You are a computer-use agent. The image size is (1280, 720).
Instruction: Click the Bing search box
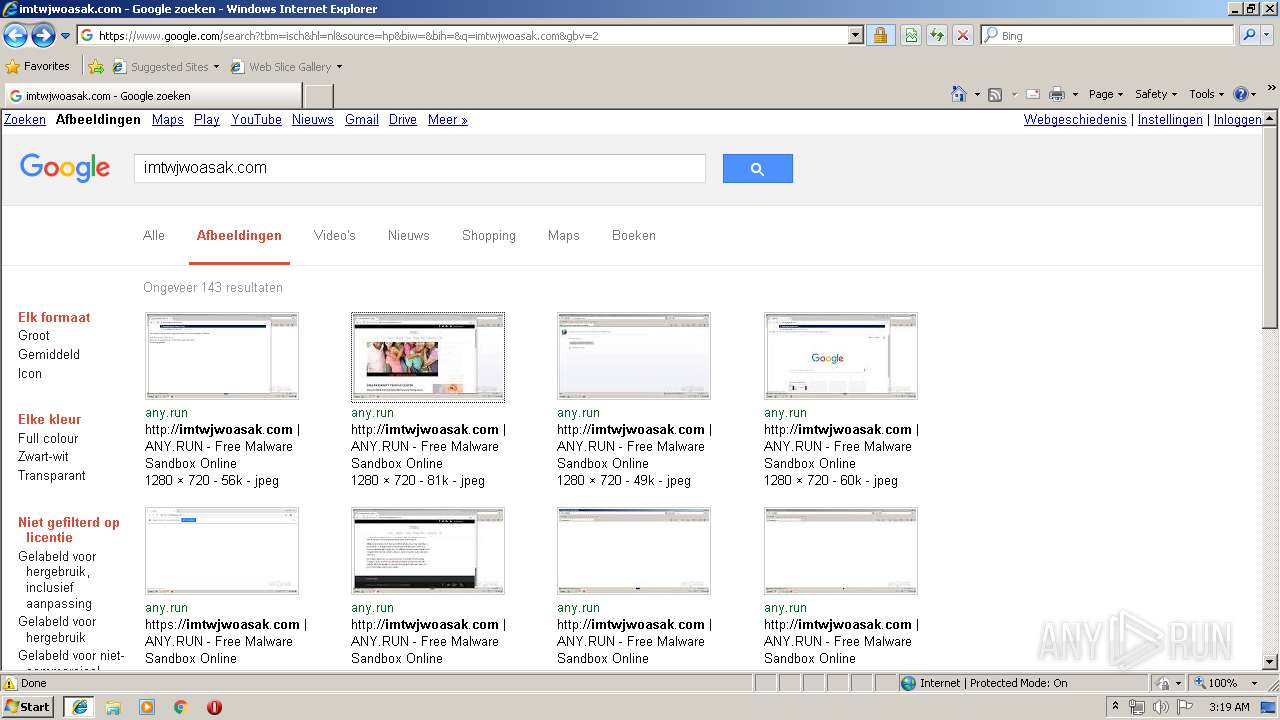pyautogui.click(x=1107, y=36)
